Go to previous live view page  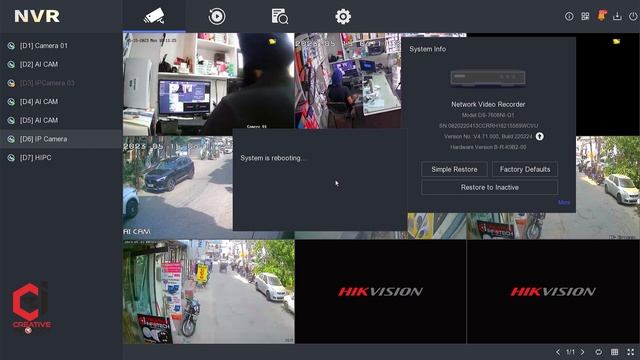[558, 352]
